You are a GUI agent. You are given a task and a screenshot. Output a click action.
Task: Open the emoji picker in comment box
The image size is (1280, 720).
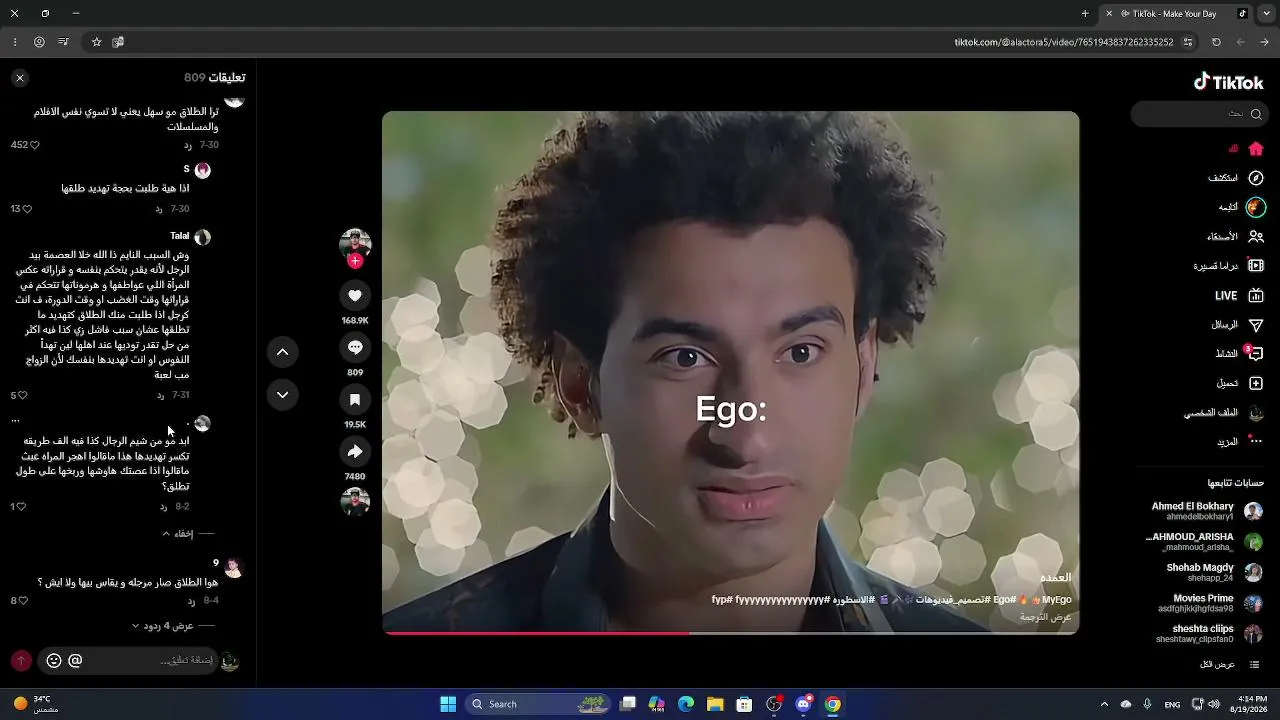(54, 661)
